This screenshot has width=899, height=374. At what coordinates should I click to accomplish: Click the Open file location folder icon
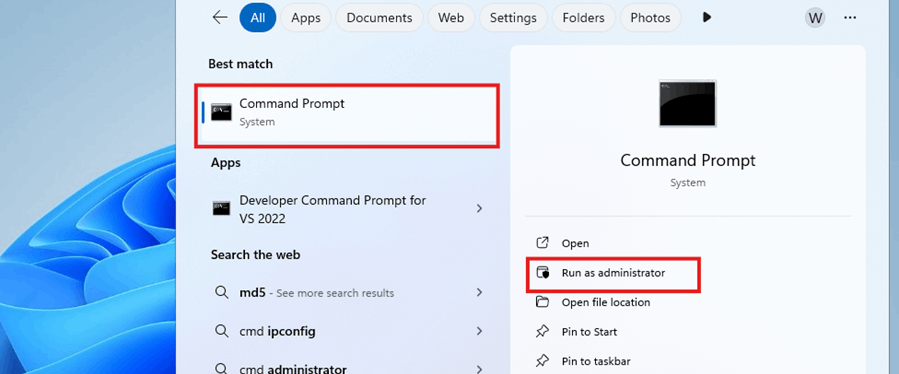pos(542,302)
